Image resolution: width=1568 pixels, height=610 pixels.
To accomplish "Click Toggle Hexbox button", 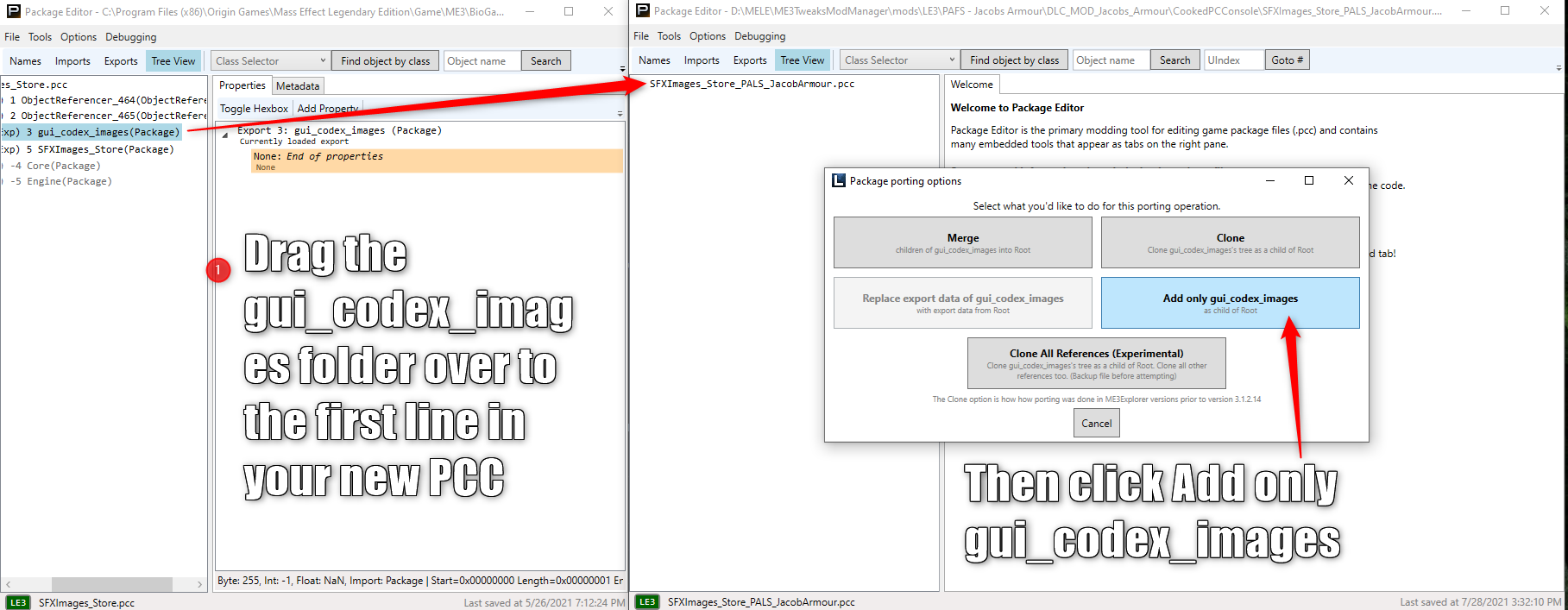I will [x=254, y=109].
